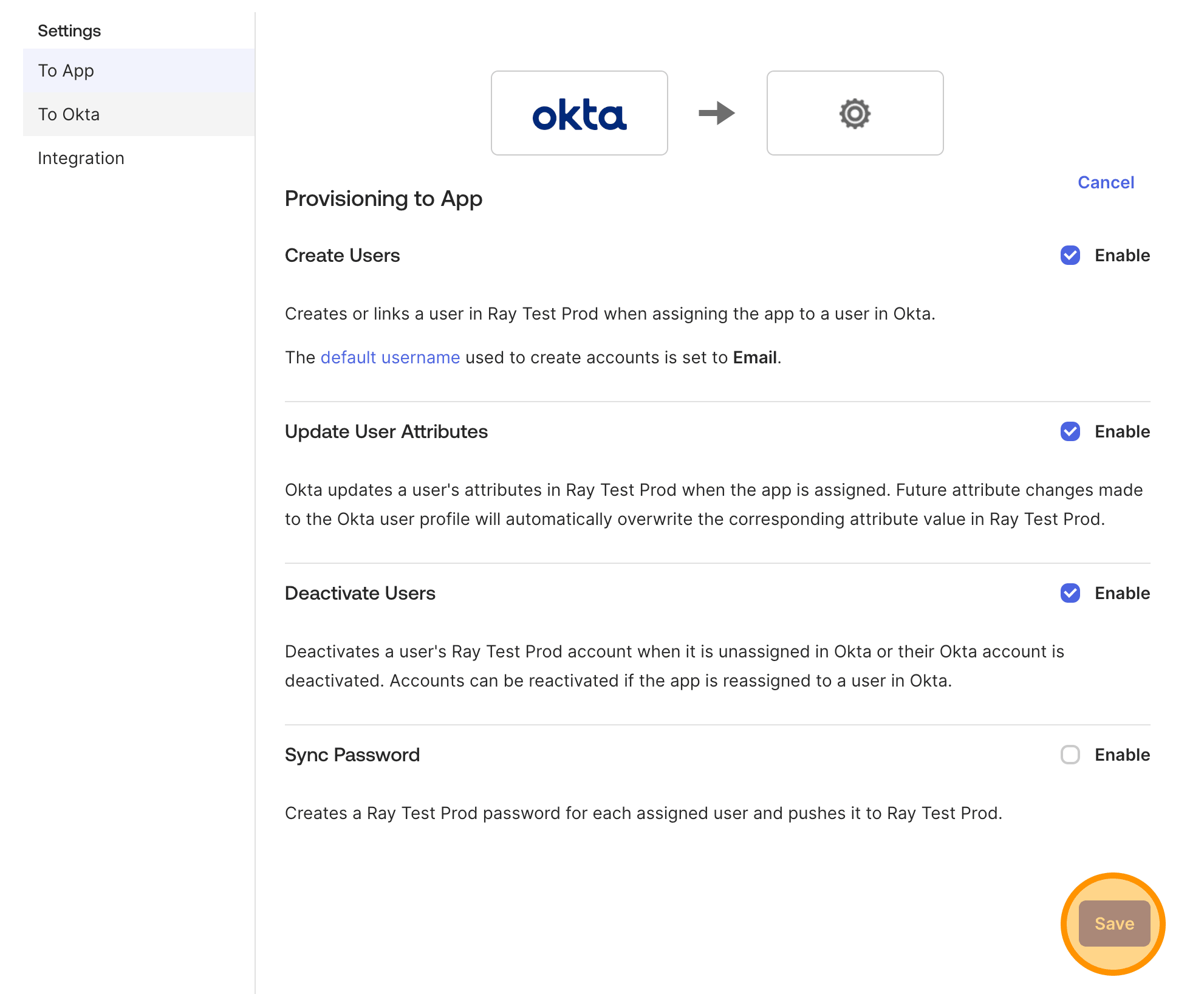Enable the Sync Password checkbox

pyautogui.click(x=1070, y=755)
